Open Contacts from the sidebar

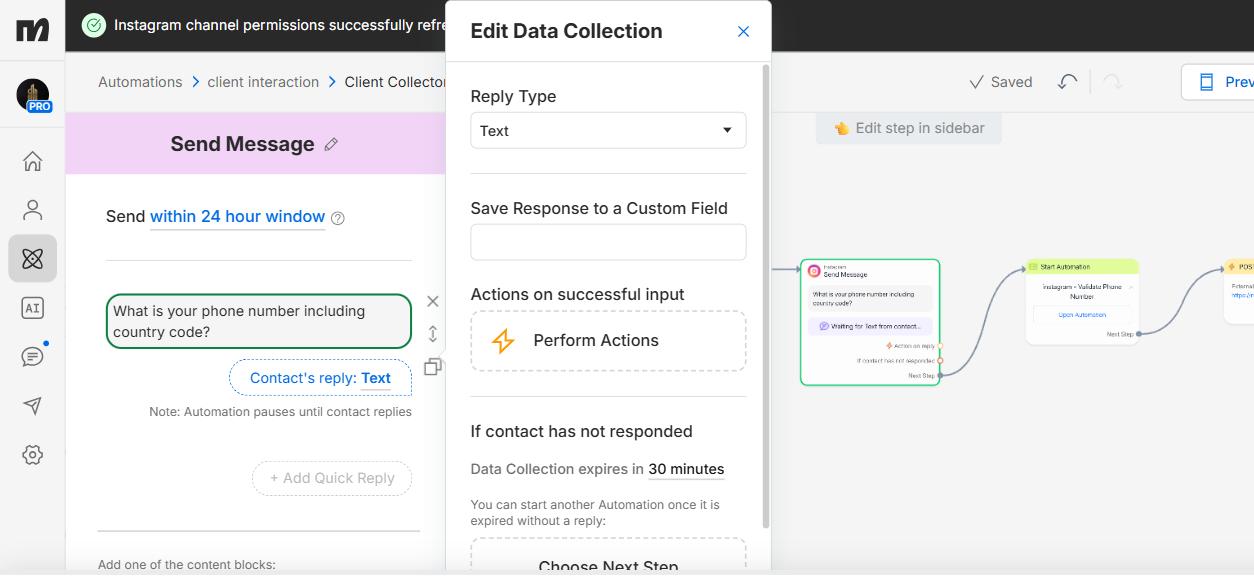pos(32,210)
